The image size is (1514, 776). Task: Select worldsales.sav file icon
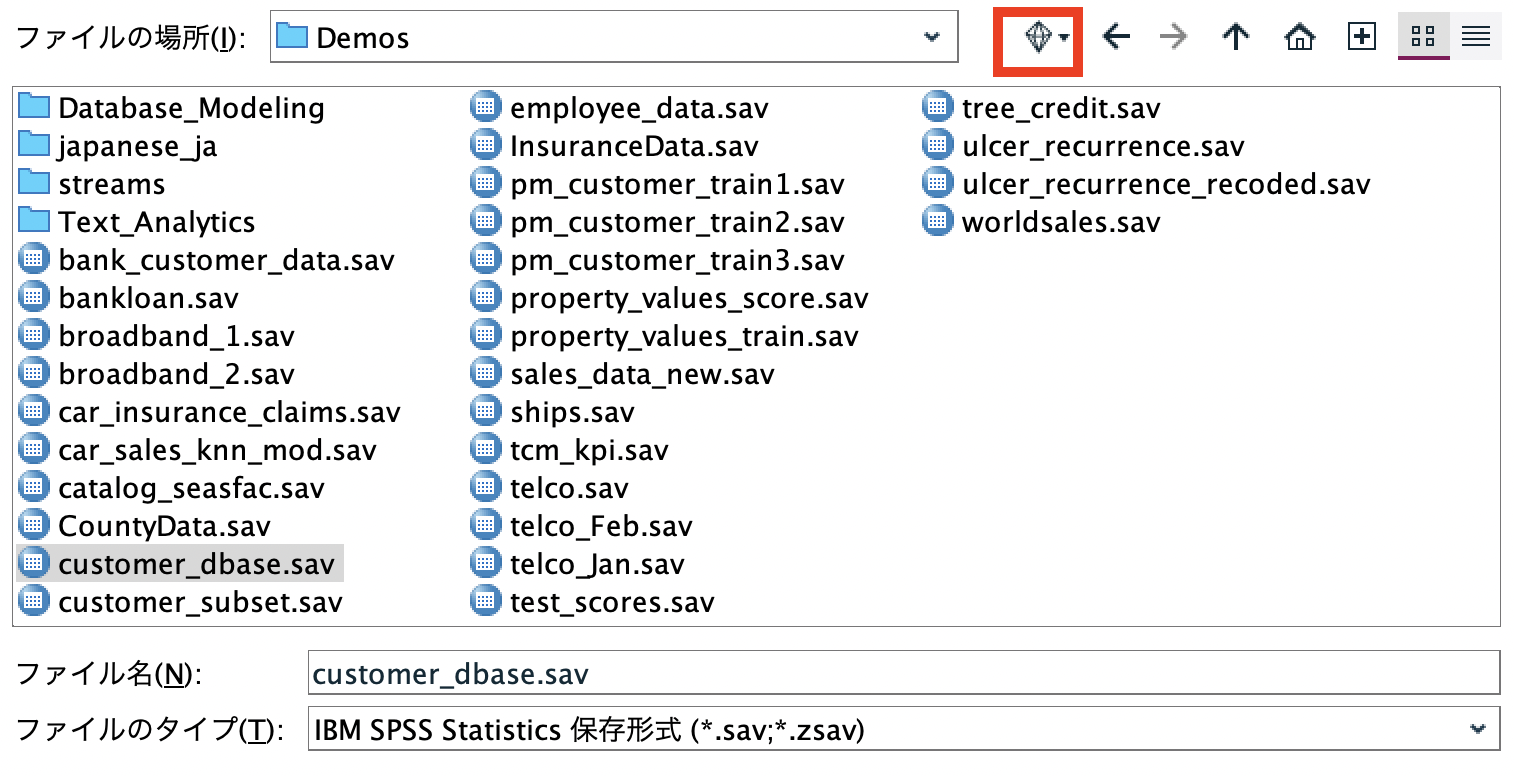pyautogui.click(x=937, y=222)
